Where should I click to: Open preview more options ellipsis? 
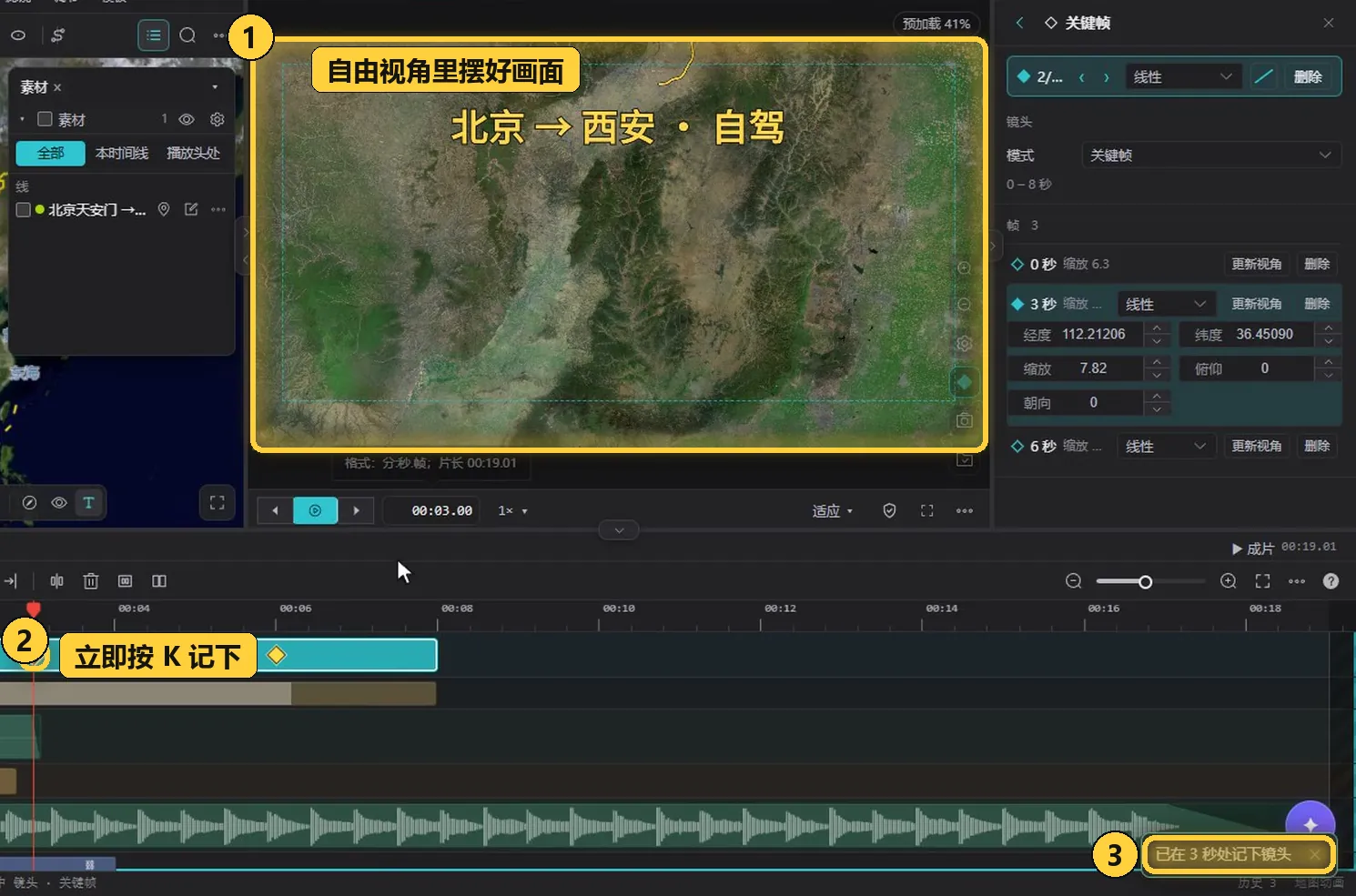(x=965, y=510)
